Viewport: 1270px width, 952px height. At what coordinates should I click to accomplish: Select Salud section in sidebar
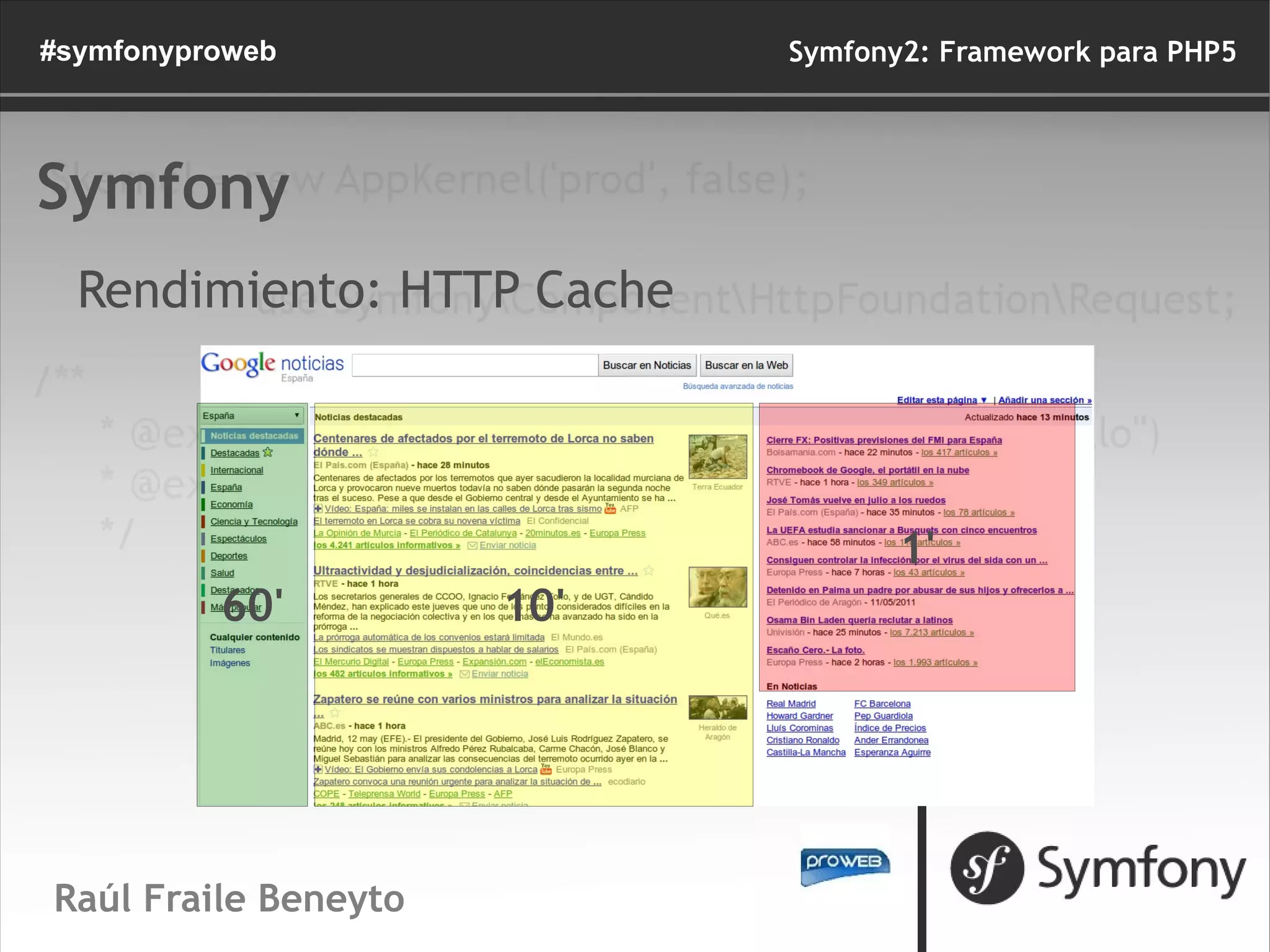[x=222, y=573]
